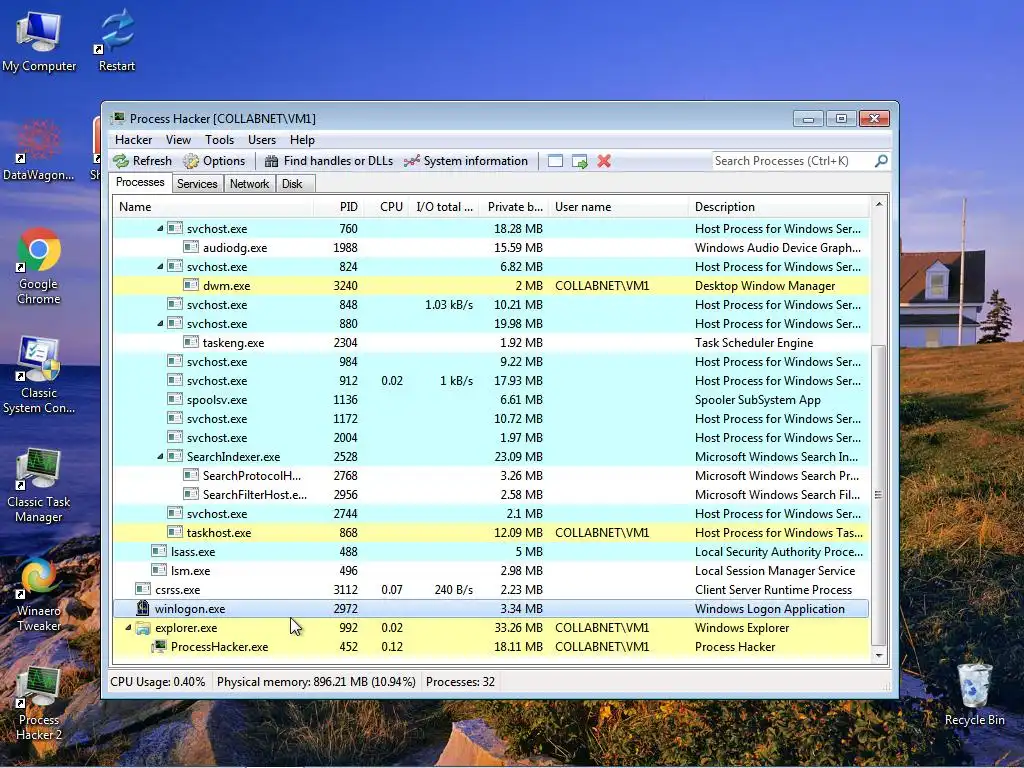Click the Refresh toolbar icon
The width and height of the screenshot is (1024, 768).
(121, 161)
